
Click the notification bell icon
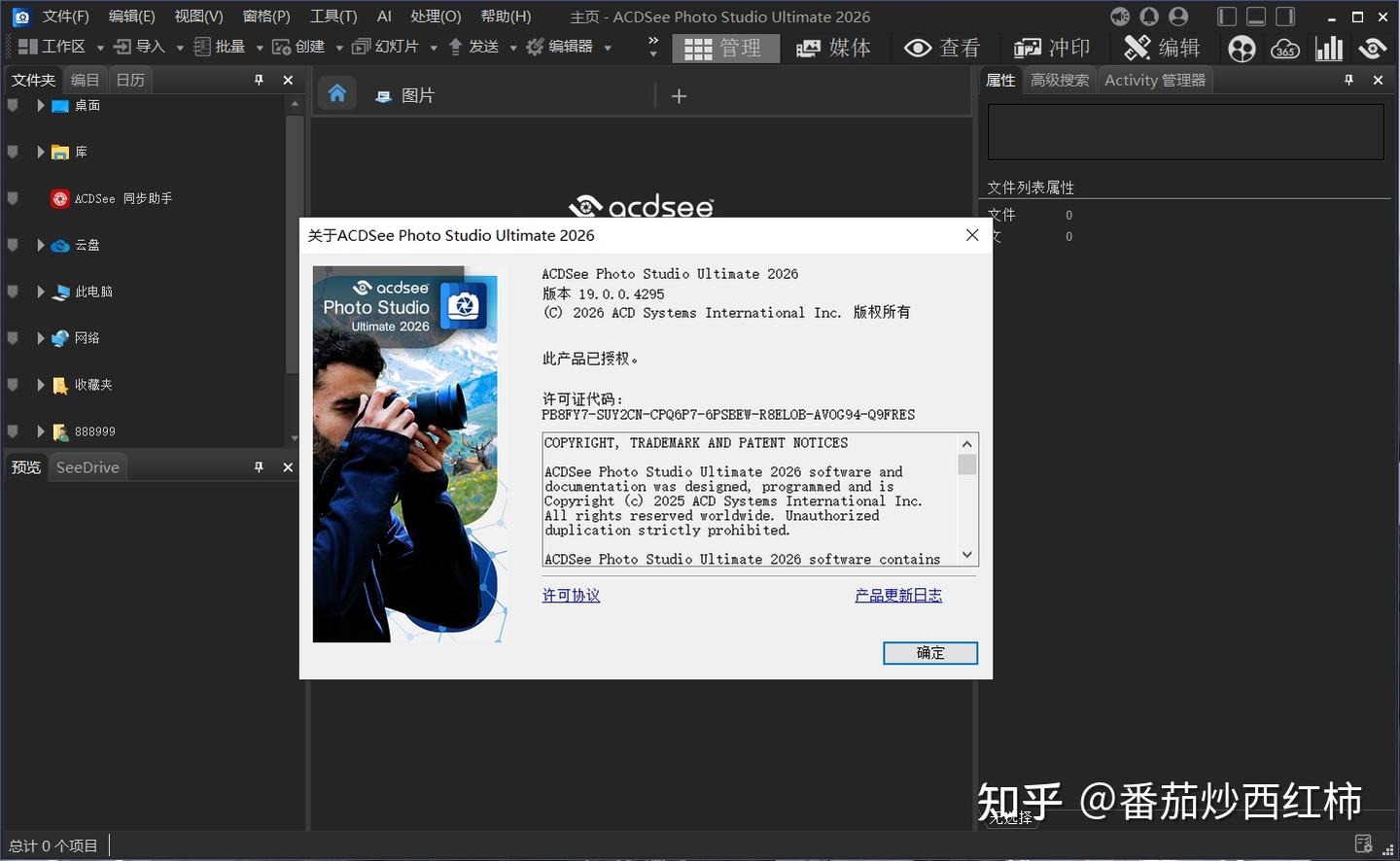pyautogui.click(x=1149, y=17)
